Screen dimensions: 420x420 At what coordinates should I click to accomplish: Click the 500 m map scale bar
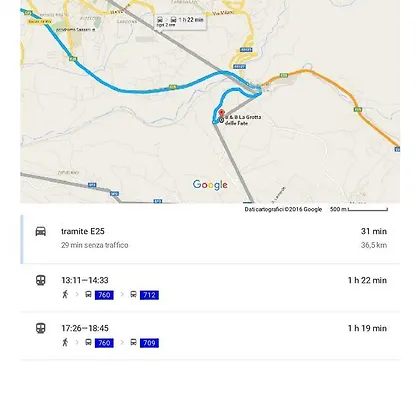[359, 209]
